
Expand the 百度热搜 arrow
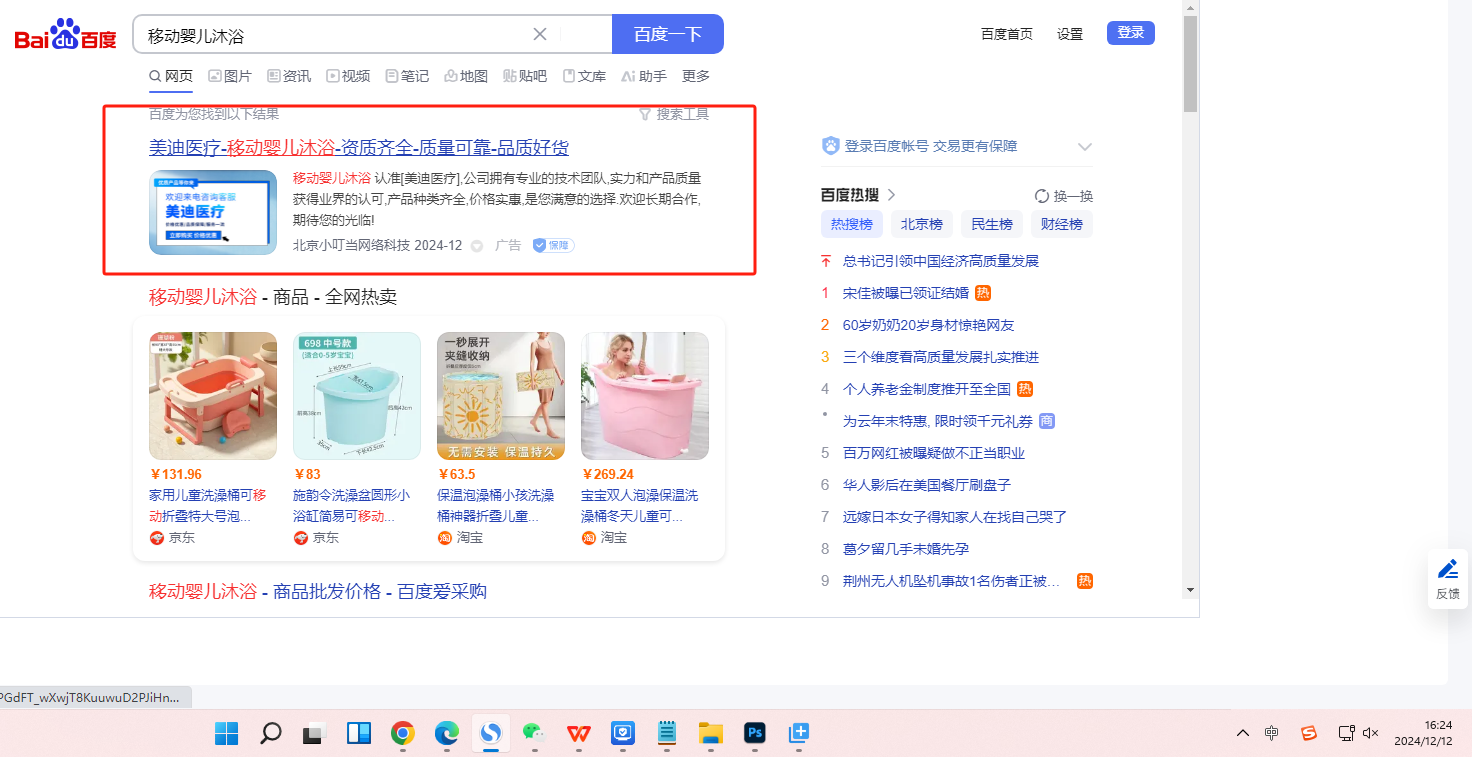892,195
